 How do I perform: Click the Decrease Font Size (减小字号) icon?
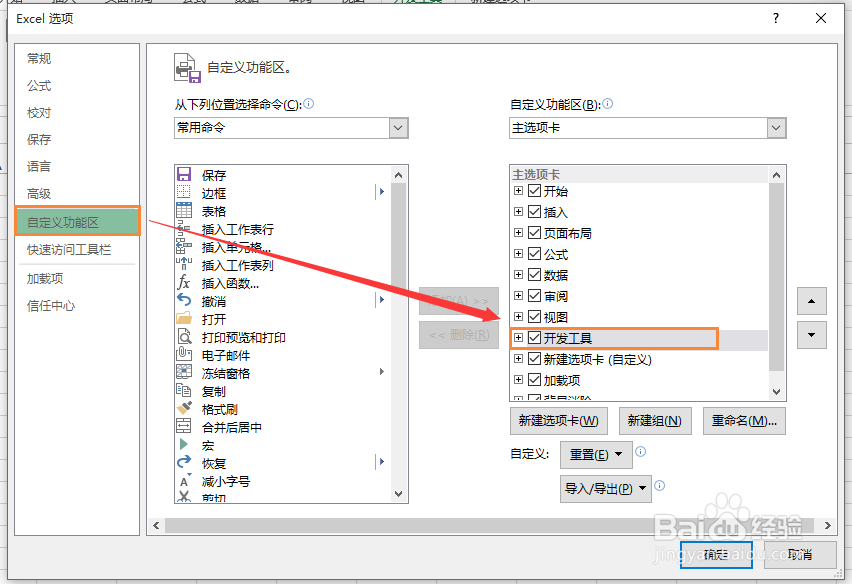[184, 481]
